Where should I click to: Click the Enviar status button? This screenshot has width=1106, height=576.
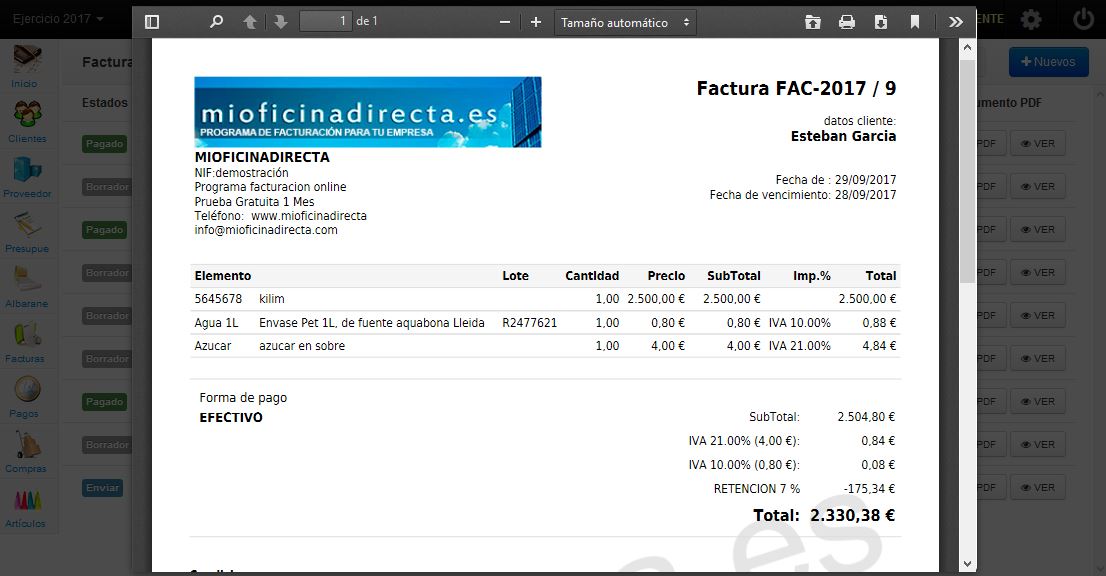tap(103, 488)
